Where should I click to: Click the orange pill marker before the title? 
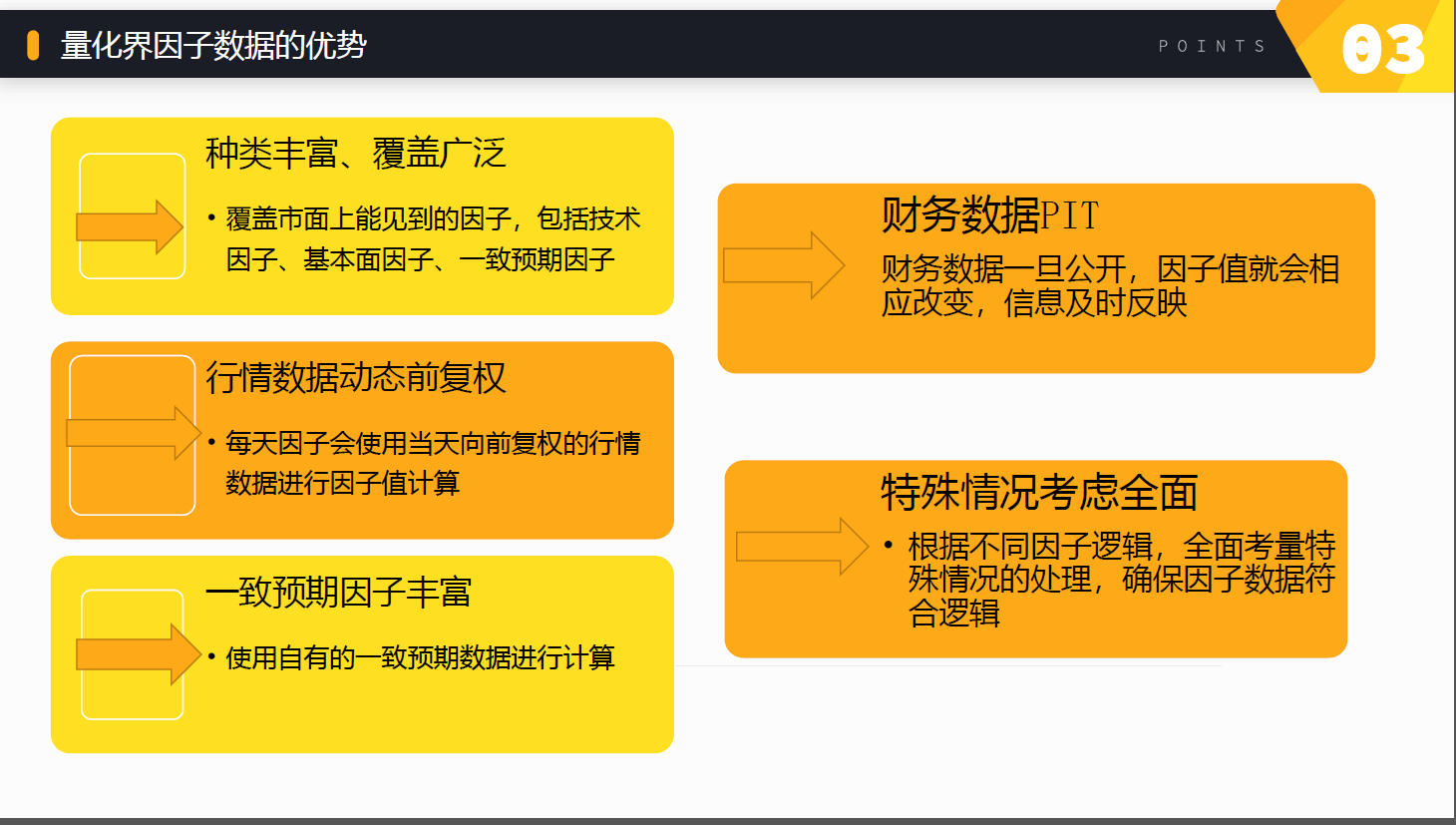pyautogui.click(x=33, y=45)
